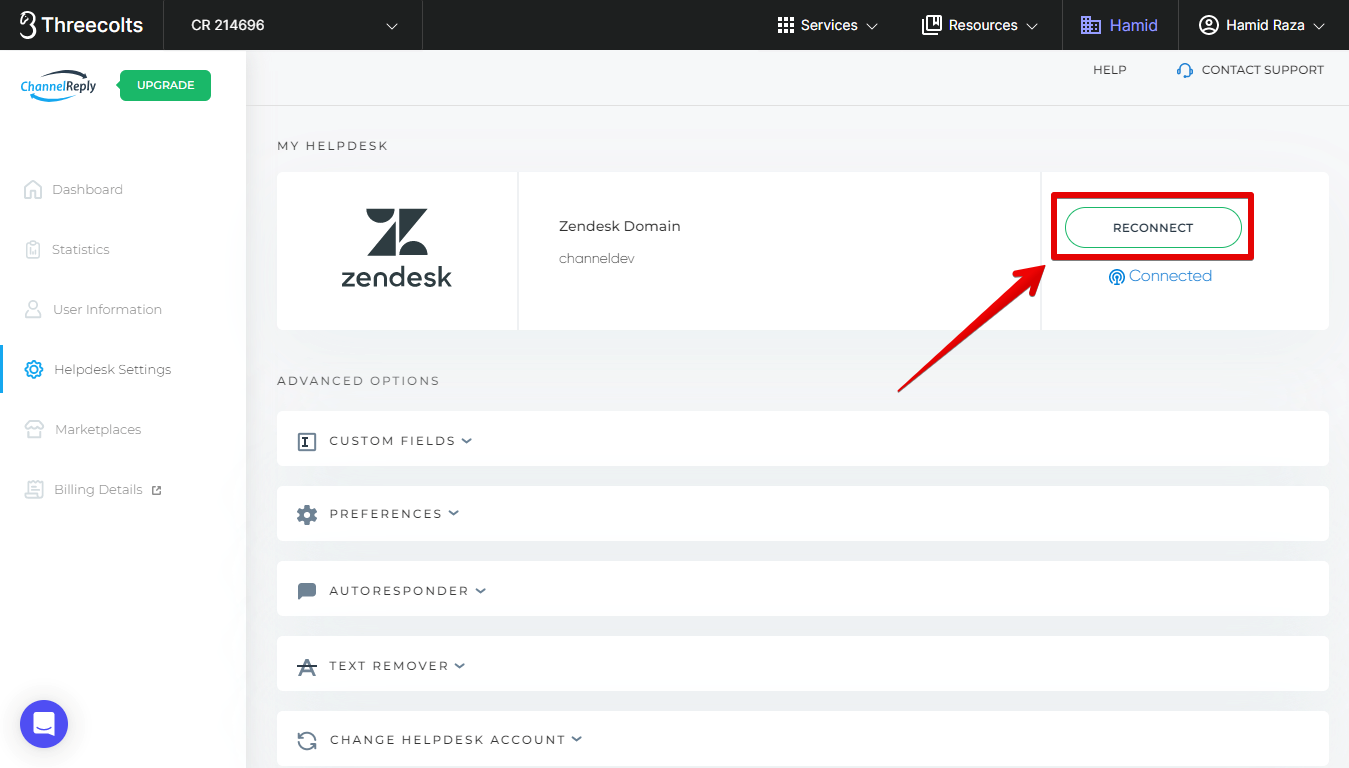
Task: Click the Billing Details external link icon
Action: [x=156, y=490]
